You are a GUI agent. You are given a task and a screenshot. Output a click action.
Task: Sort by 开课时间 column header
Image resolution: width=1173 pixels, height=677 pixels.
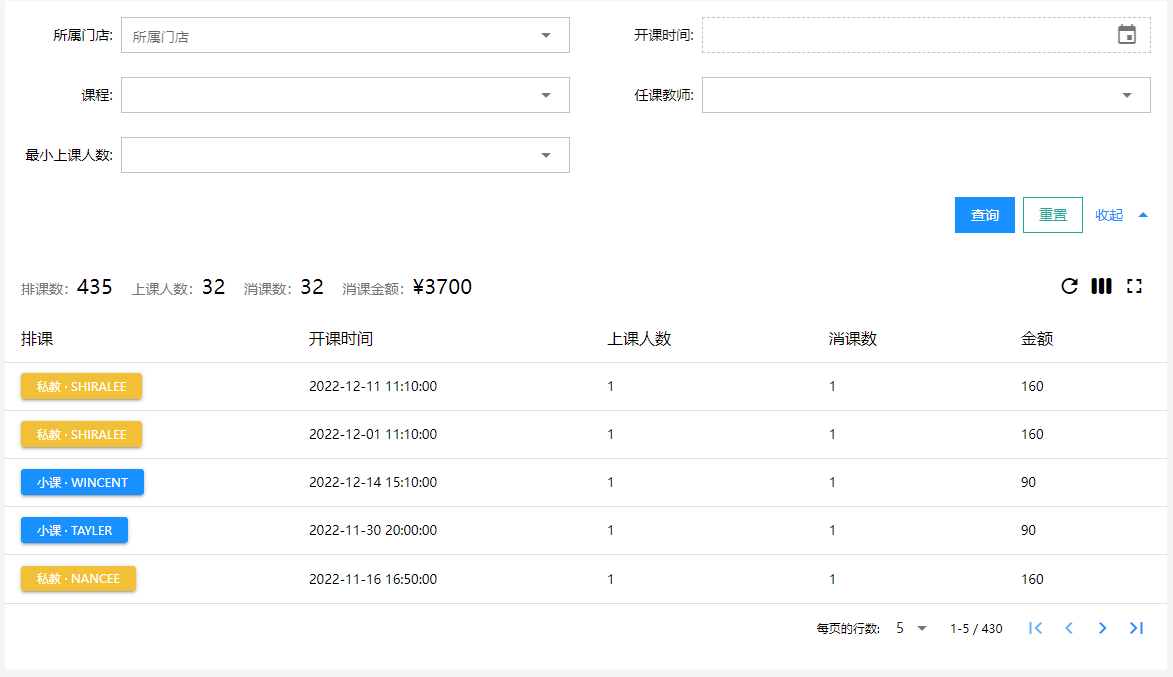[x=341, y=339]
